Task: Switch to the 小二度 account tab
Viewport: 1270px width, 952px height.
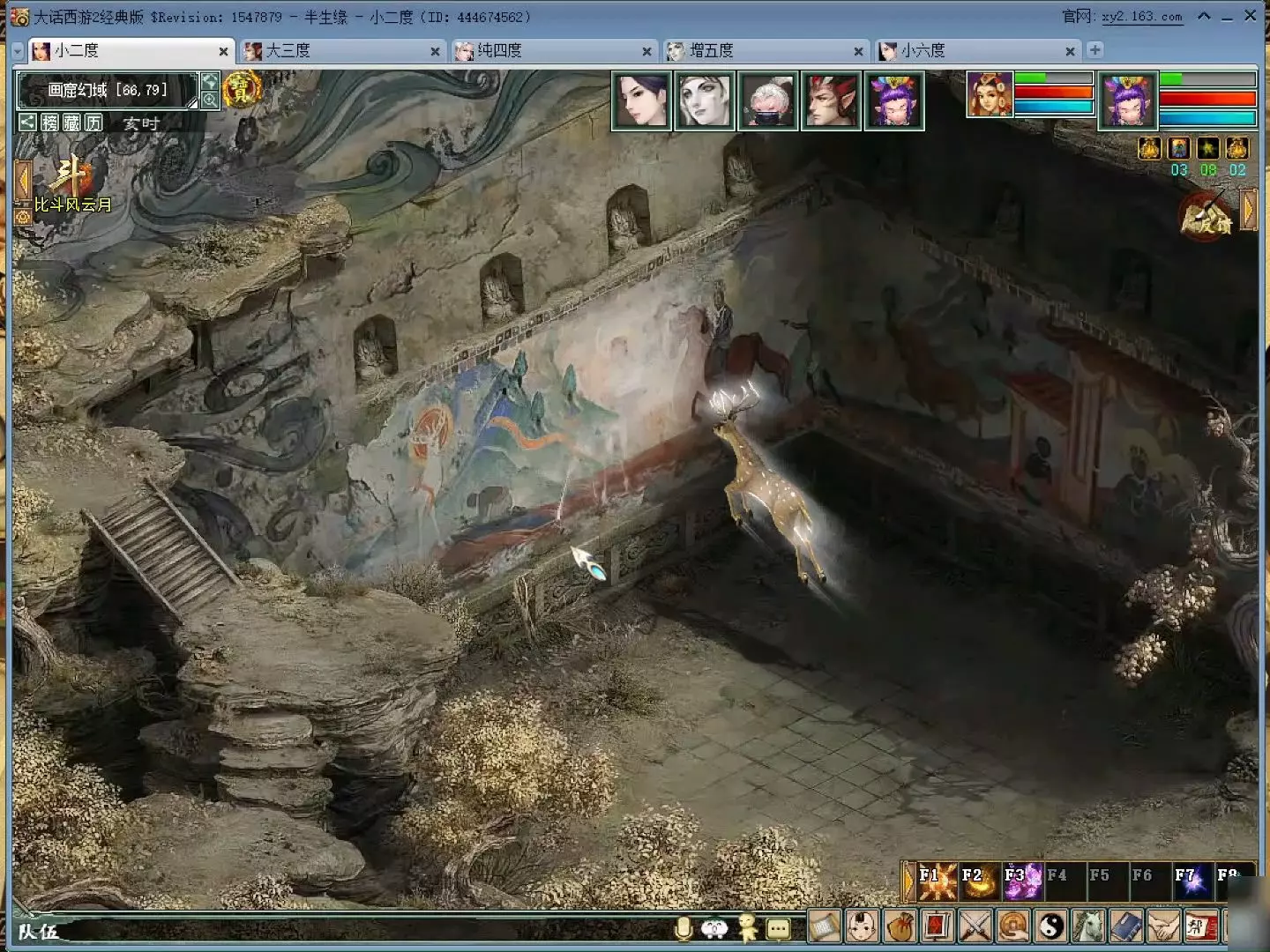Action: [131, 51]
